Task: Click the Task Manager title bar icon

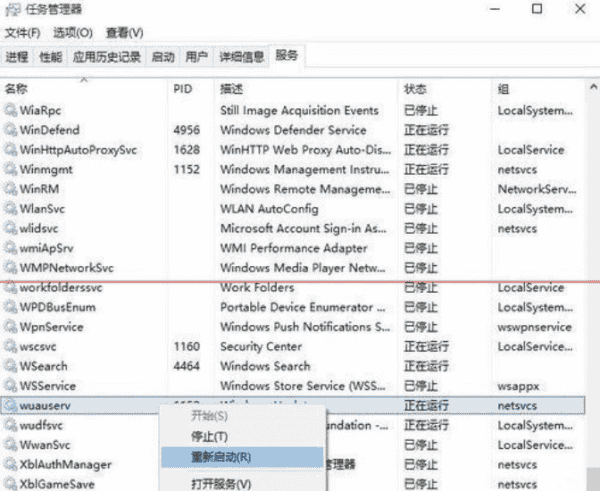Action: (10, 11)
